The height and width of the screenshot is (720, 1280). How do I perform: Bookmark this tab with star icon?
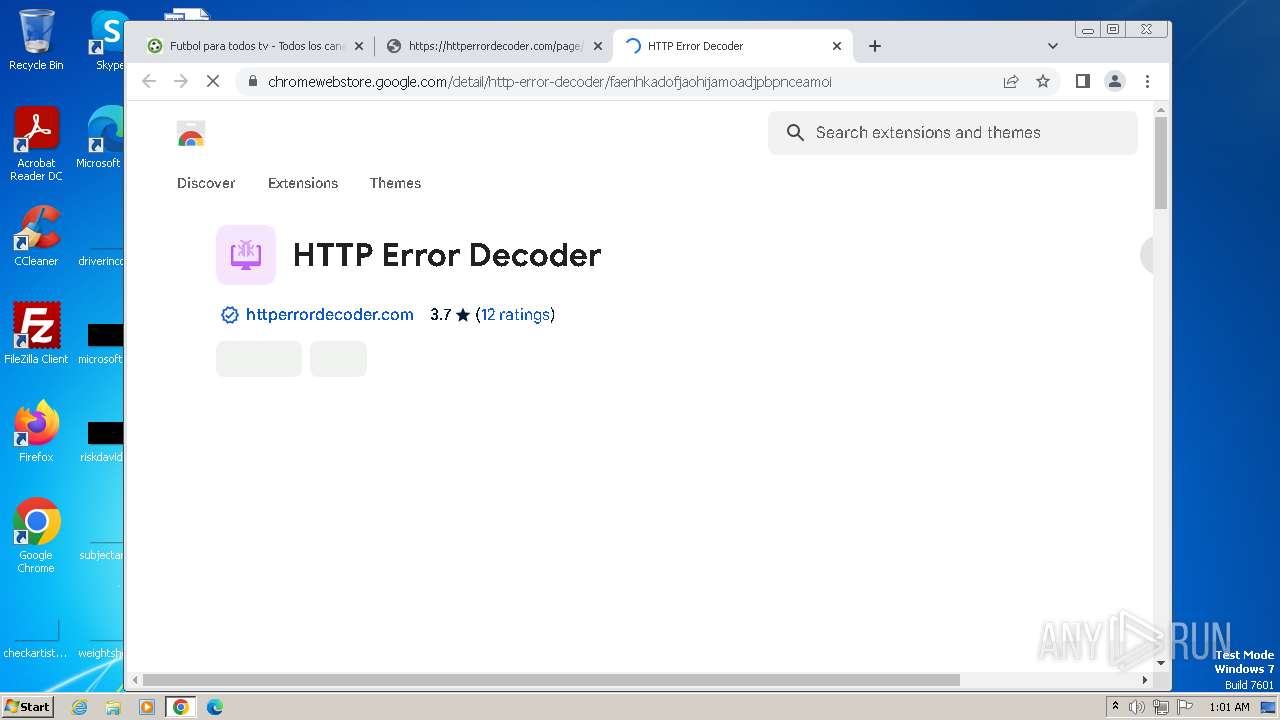[1043, 81]
